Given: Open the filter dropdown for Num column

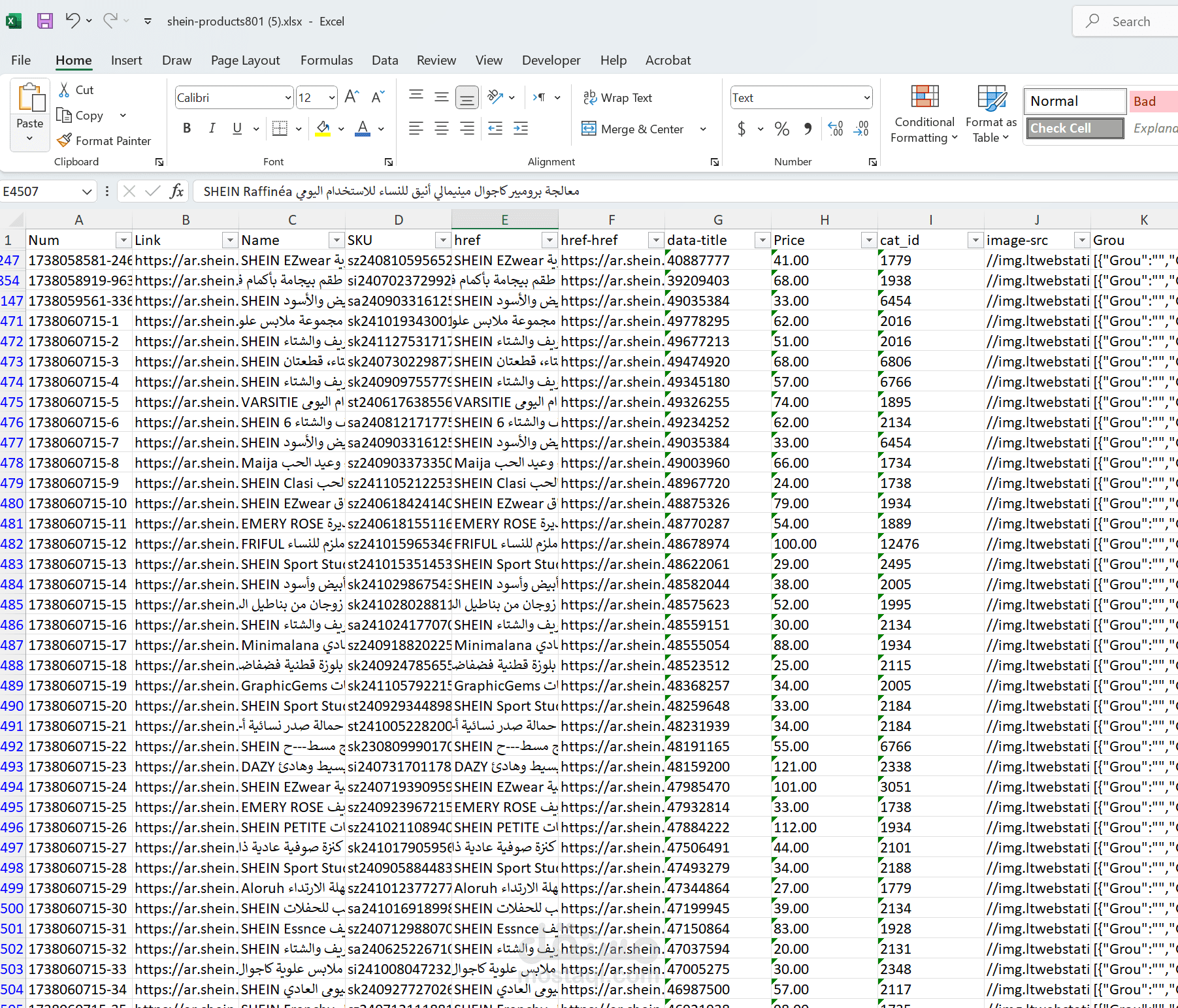Looking at the screenshot, I should click(123, 240).
